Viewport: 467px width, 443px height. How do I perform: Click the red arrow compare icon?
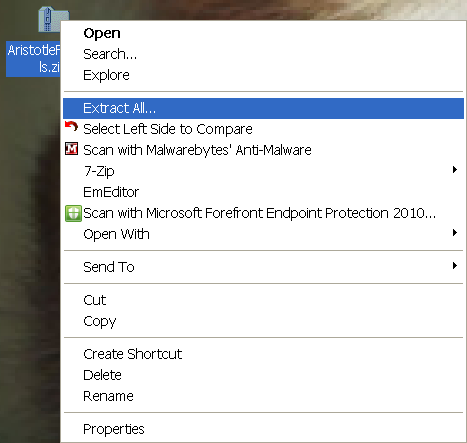tap(71, 127)
